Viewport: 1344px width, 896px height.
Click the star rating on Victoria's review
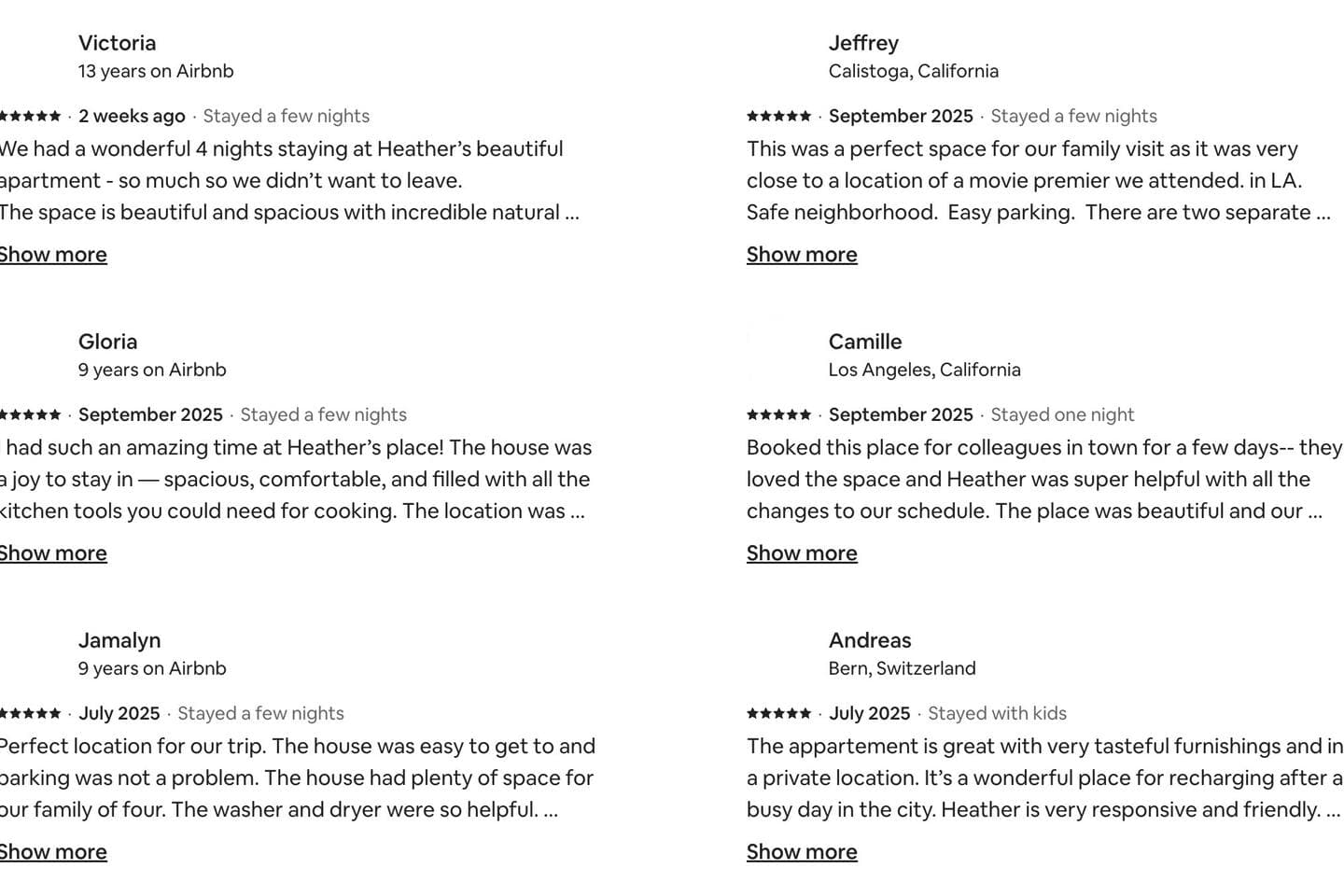tap(30, 116)
